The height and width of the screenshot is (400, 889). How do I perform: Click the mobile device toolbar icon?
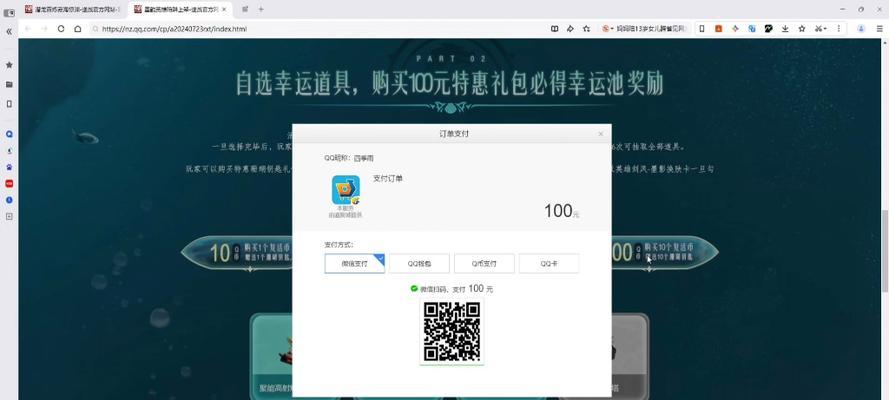coord(702,28)
